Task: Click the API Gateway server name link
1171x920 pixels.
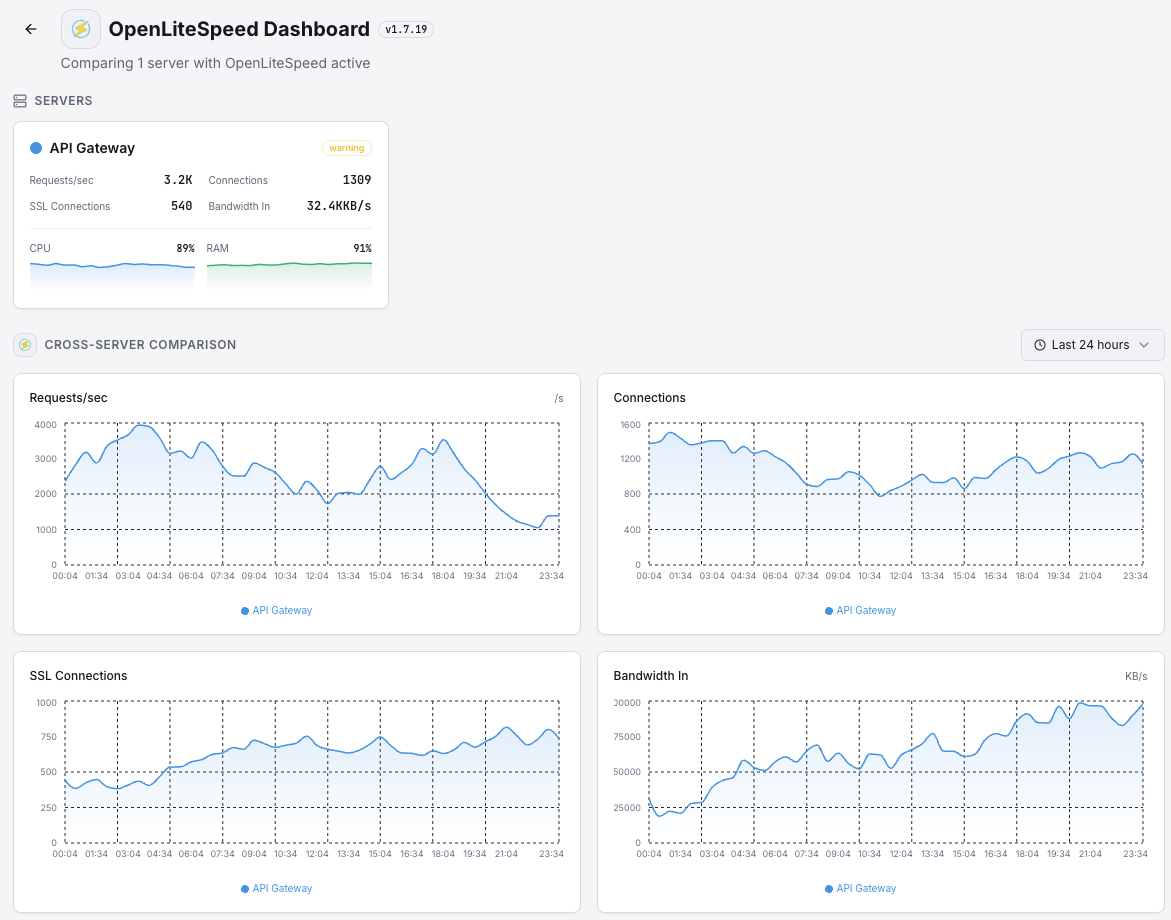Action: 93,148
